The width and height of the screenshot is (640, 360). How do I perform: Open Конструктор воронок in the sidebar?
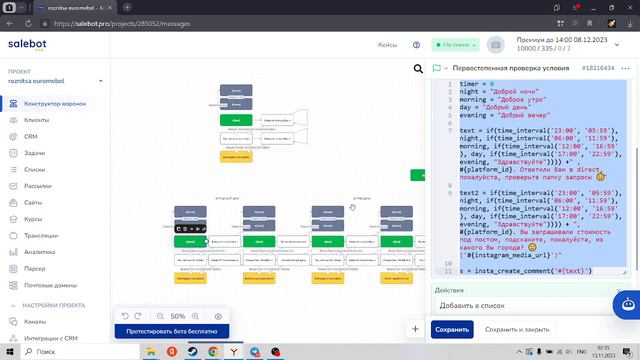pos(55,104)
